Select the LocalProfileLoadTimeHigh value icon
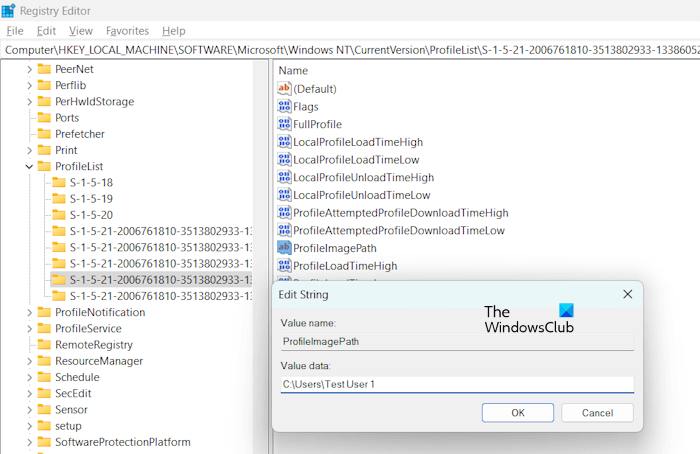The height and width of the screenshot is (454, 700). (x=284, y=141)
